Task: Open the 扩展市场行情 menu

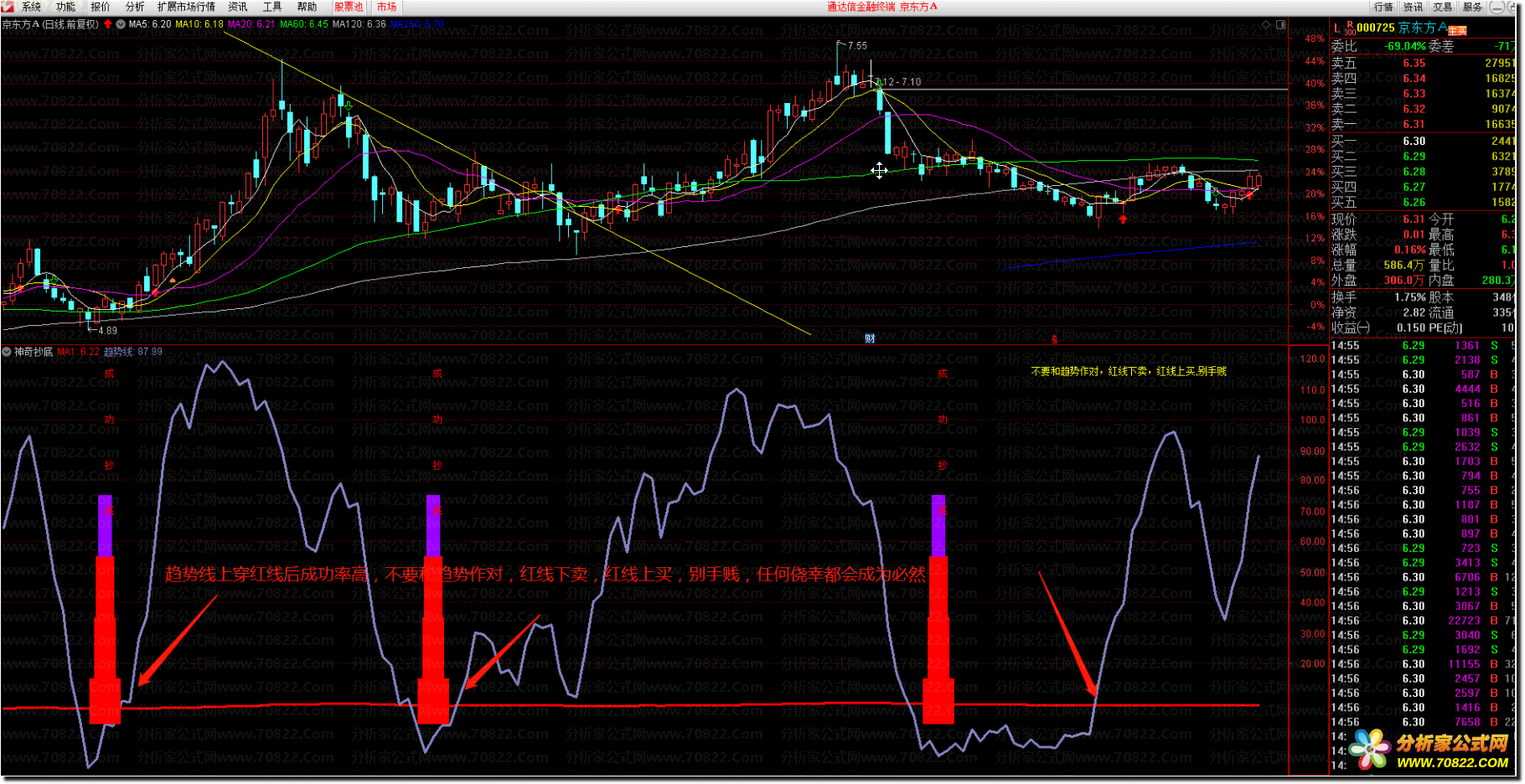Action: pos(186,7)
